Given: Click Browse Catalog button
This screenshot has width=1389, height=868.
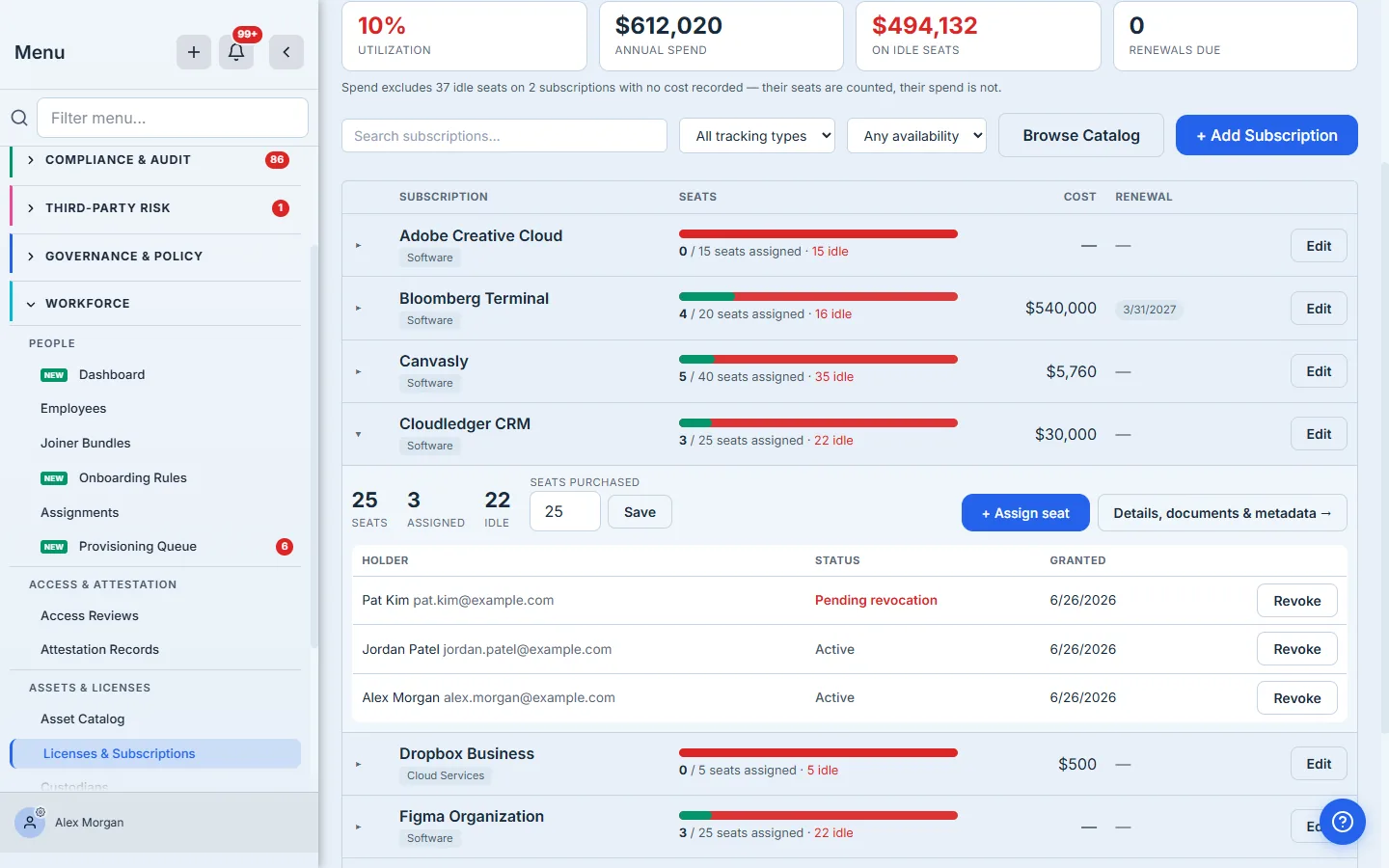Looking at the screenshot, I should pos(1081,136).
